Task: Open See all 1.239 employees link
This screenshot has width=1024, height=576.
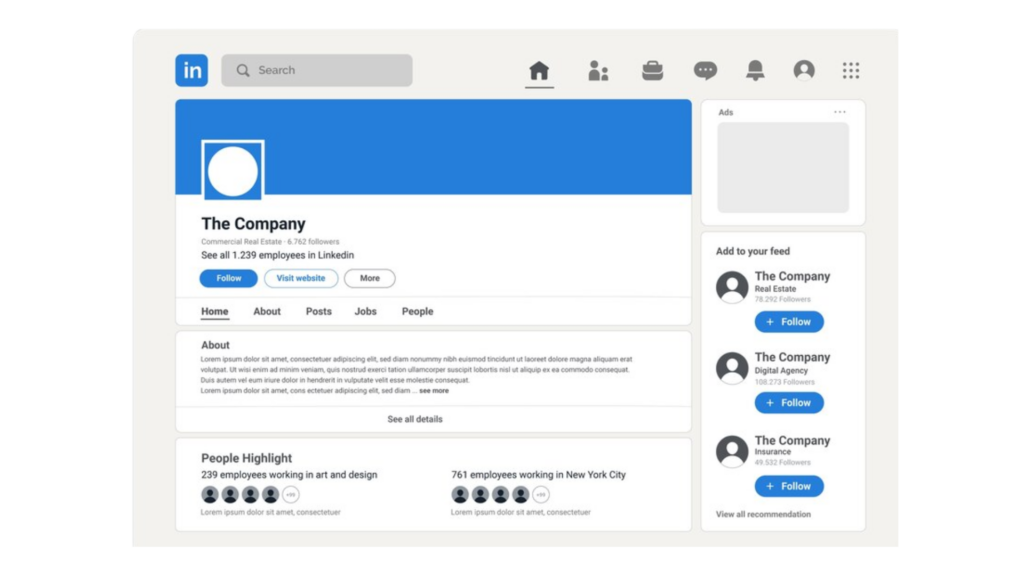Action: [x=277, y=255]
